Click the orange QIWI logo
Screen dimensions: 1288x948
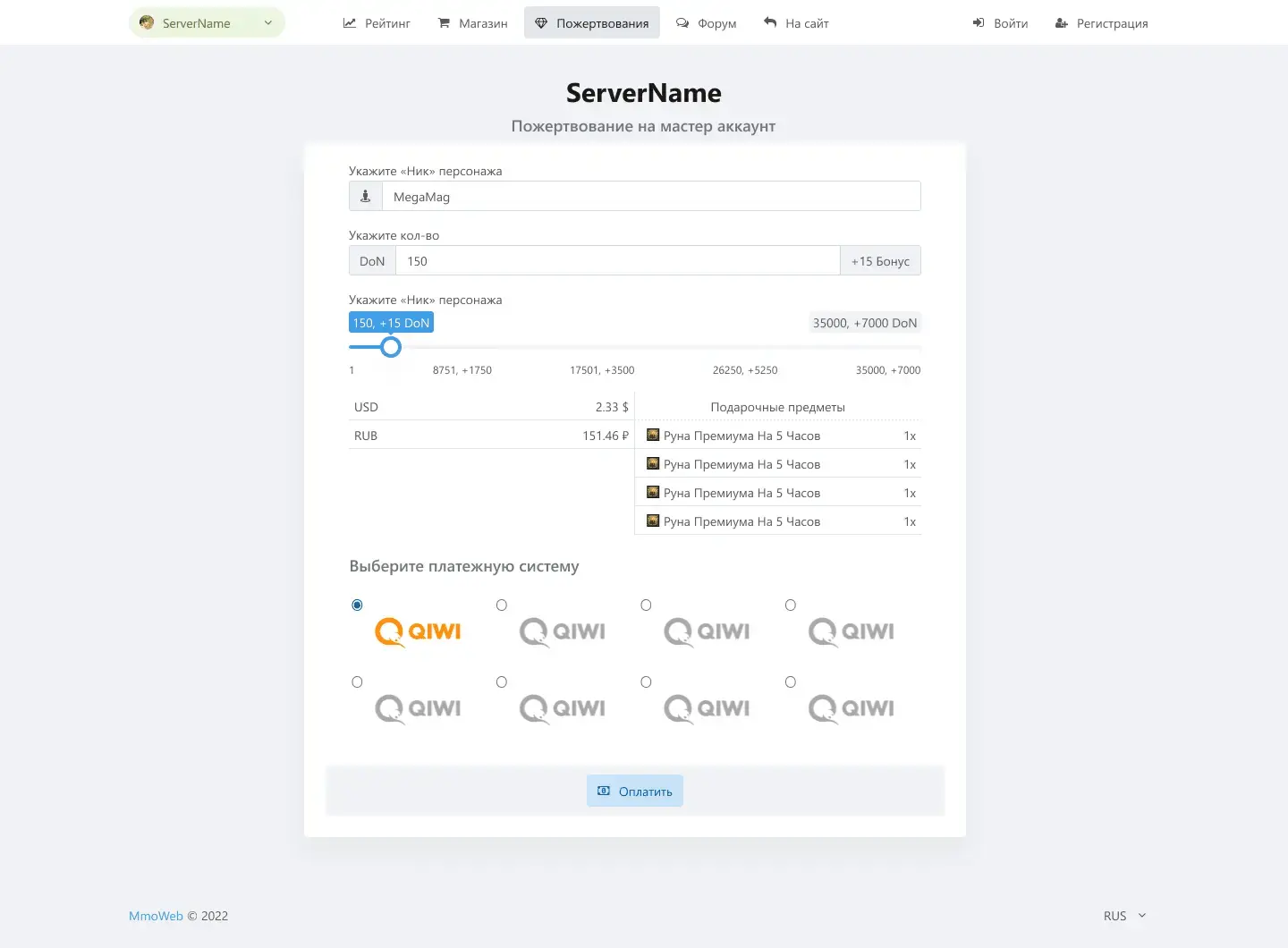click(418, 632)
